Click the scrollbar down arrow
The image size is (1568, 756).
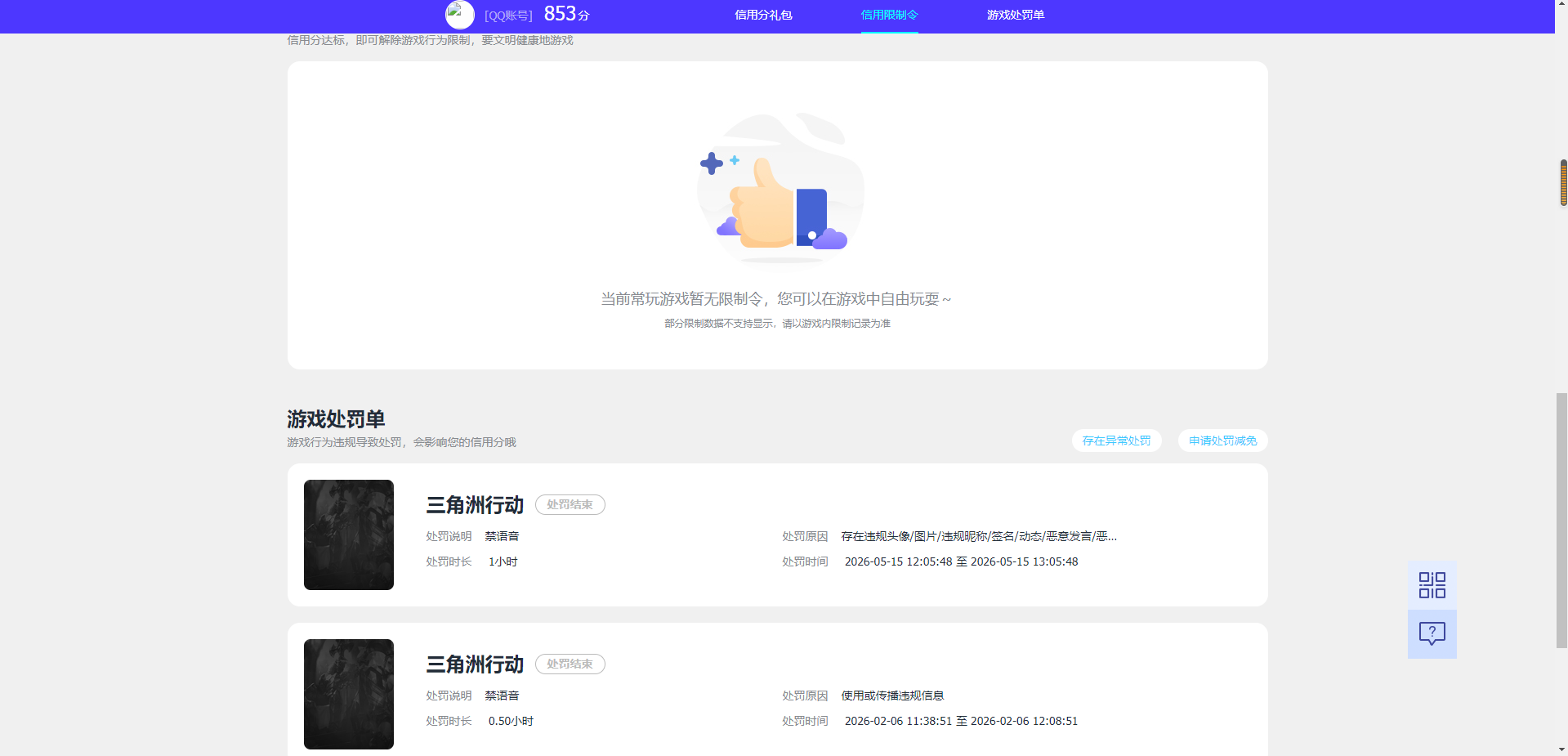[x=1562, y=749]
